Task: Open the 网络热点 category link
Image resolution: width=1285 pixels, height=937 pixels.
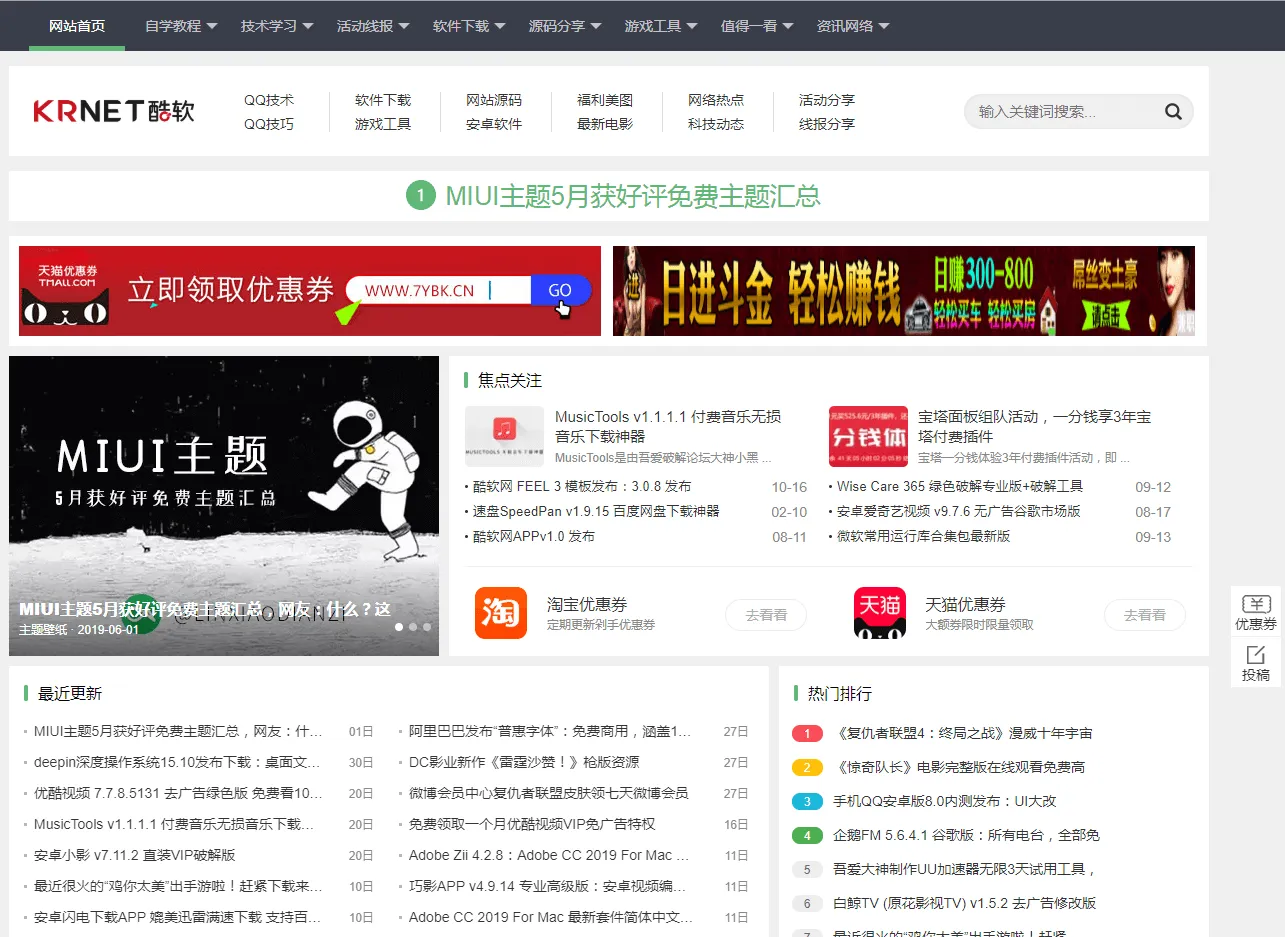Action: (716, 100)
